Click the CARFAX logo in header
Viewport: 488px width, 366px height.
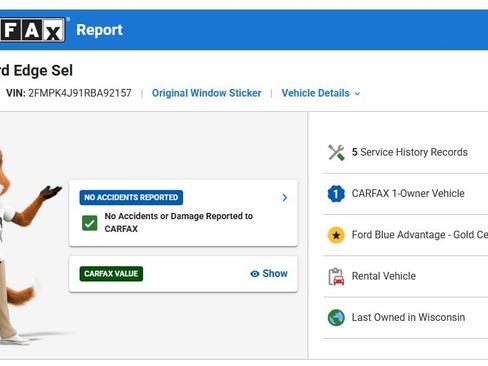pyautogui.click(x=32, y=30)
